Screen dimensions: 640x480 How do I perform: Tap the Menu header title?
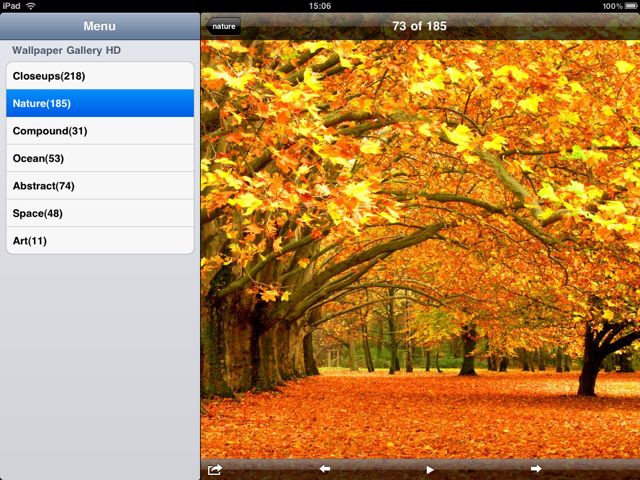click(100, 26)
